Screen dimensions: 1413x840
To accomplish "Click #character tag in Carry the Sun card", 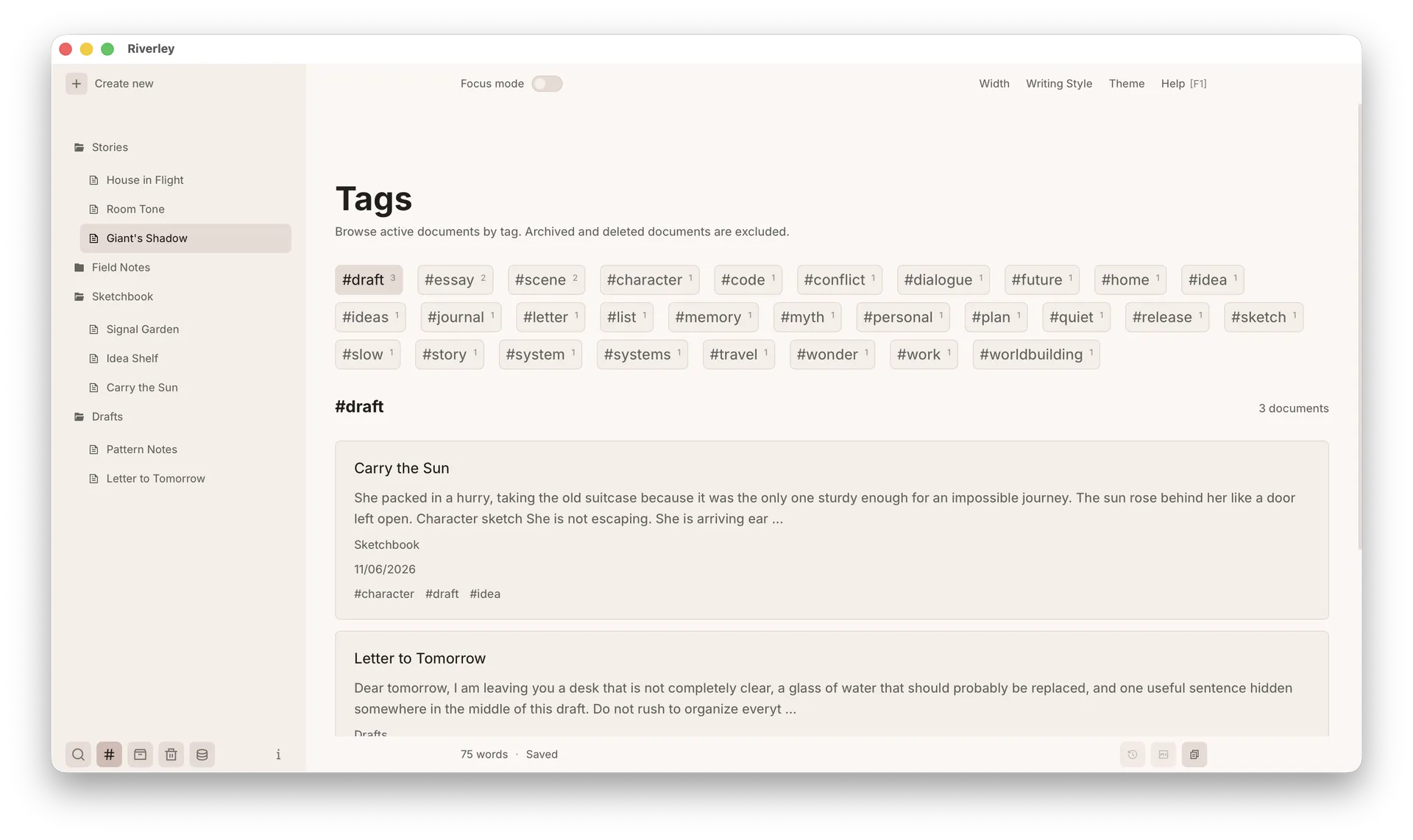I will point(384,594).
